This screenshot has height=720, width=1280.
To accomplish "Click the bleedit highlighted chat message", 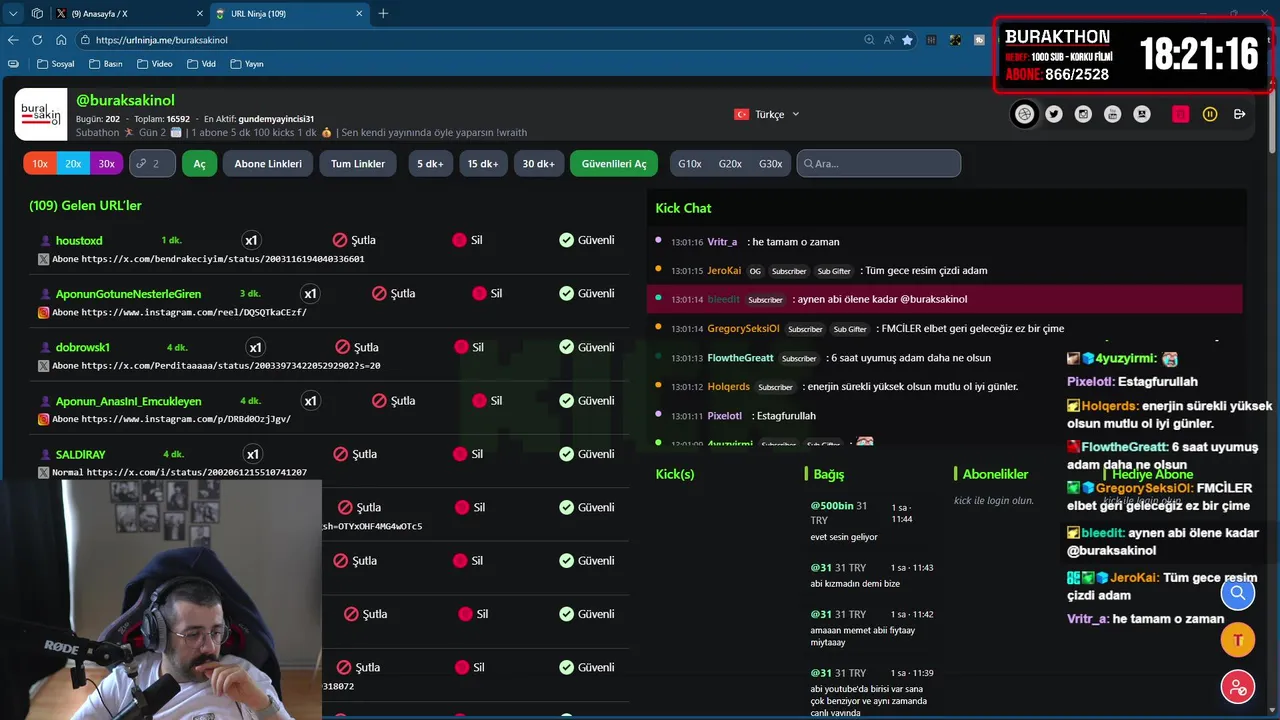I will coord(945,299).
